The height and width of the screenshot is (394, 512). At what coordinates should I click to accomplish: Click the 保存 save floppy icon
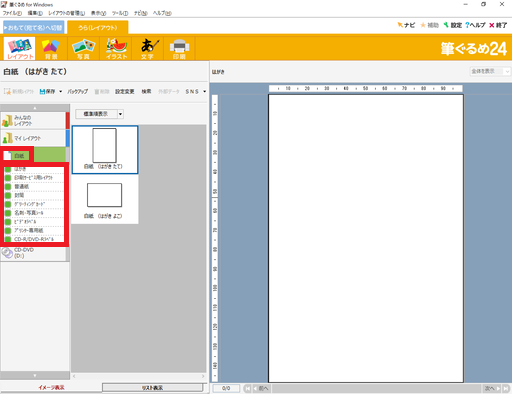[42, 91]
